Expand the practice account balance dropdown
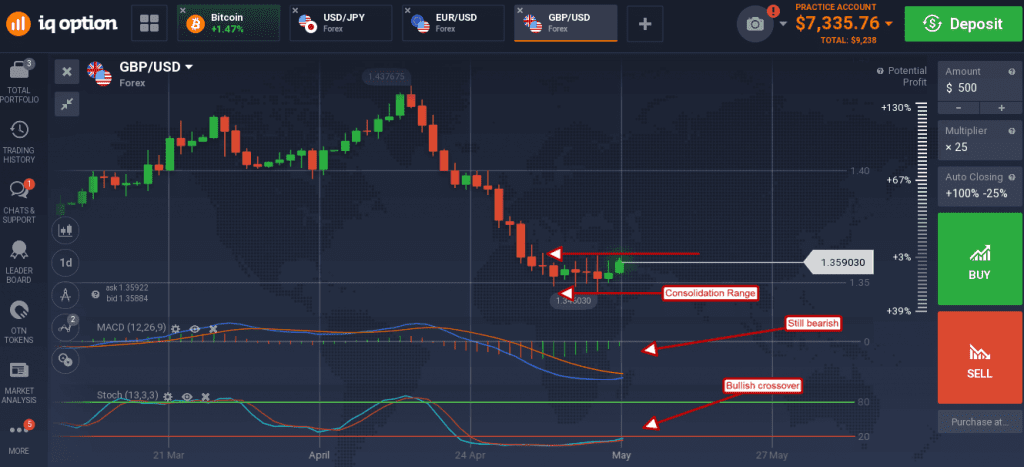This screenshot has width=1024, height=467. [x=888, y=24]
